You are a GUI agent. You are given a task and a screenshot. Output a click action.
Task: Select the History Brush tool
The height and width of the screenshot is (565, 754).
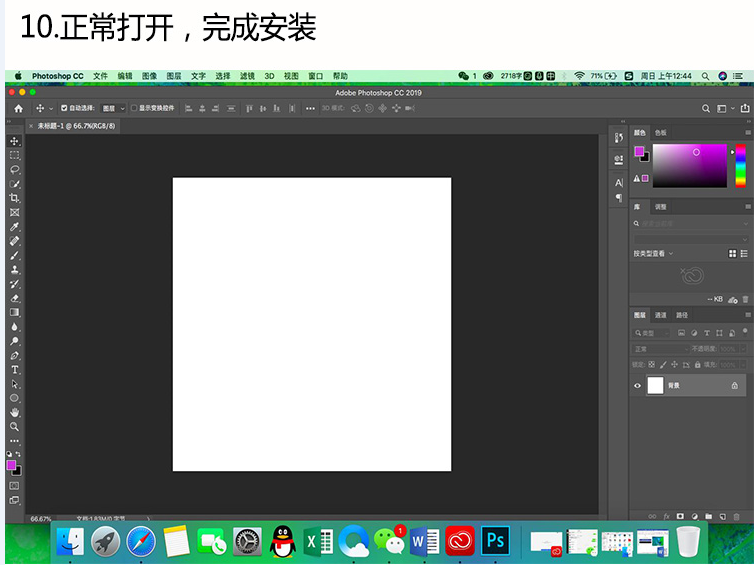[x=14, y=284]
